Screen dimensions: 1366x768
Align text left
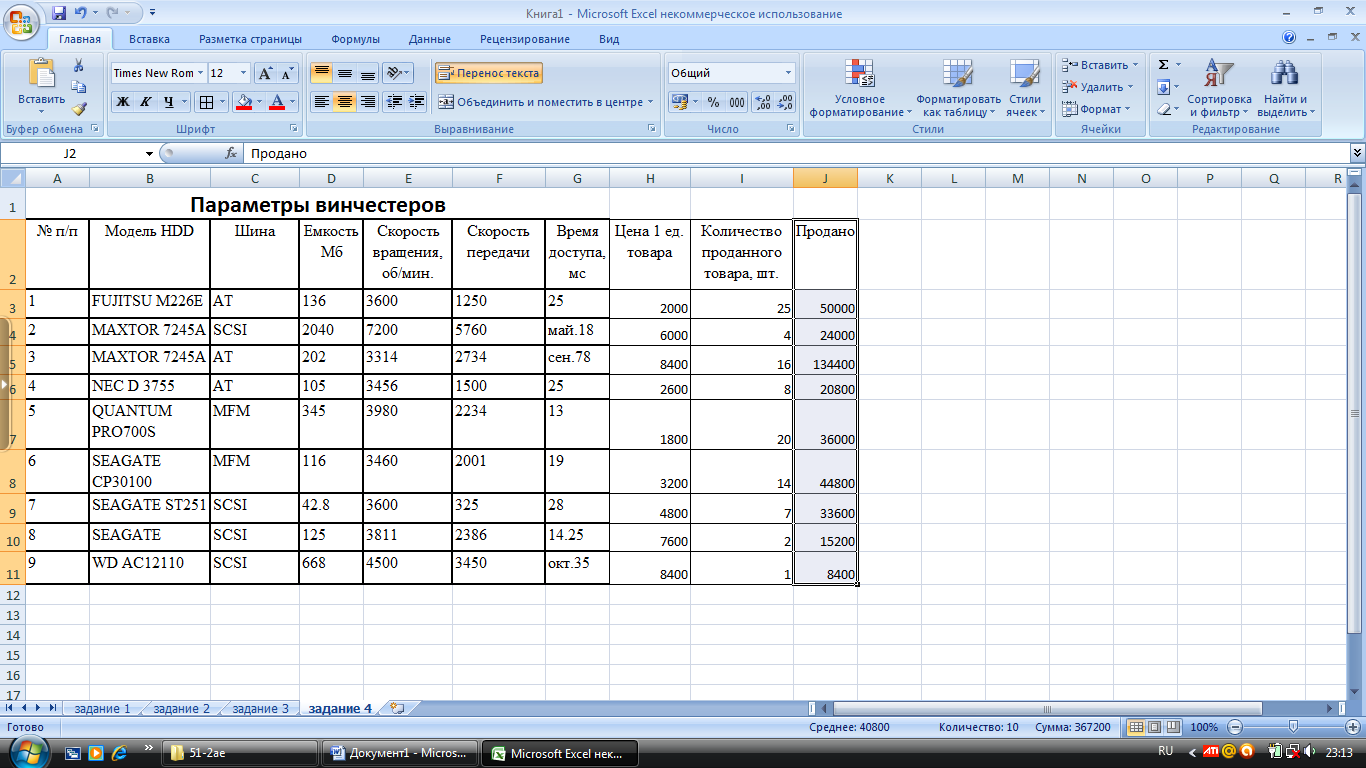[321, 102]
